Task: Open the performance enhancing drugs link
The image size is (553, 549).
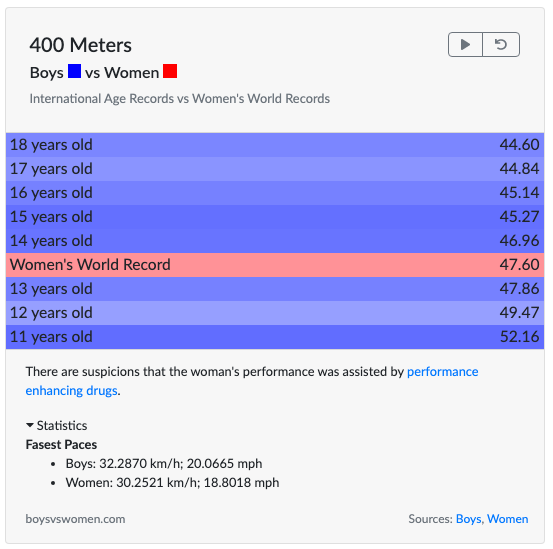Action: pos(252,381)
